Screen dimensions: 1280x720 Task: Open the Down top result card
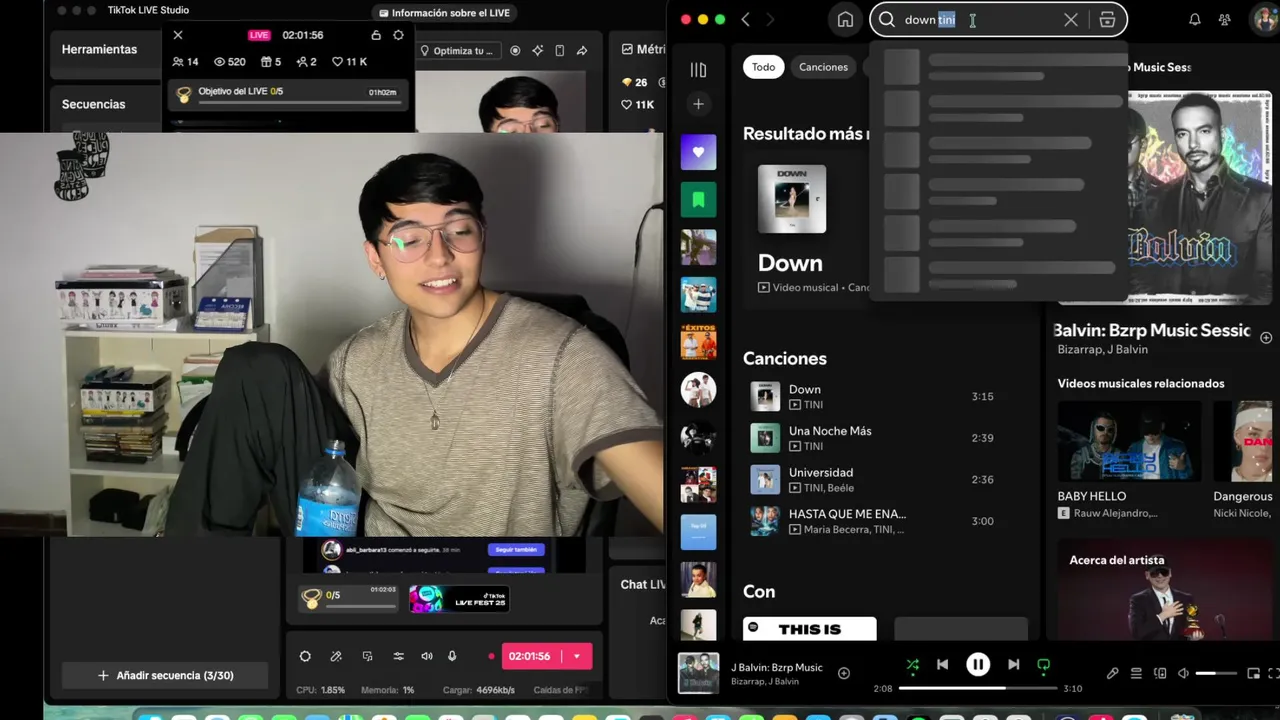coord(805,232)
